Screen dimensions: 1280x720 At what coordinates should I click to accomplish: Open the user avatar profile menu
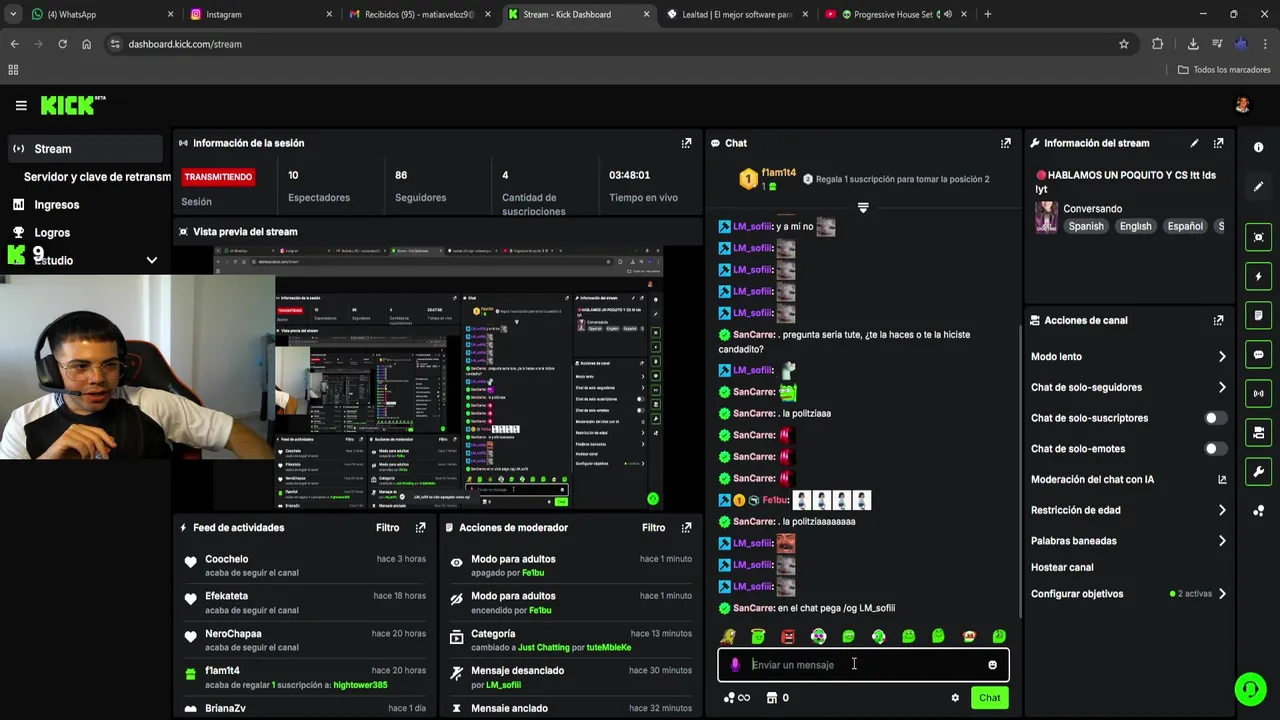1242,105
